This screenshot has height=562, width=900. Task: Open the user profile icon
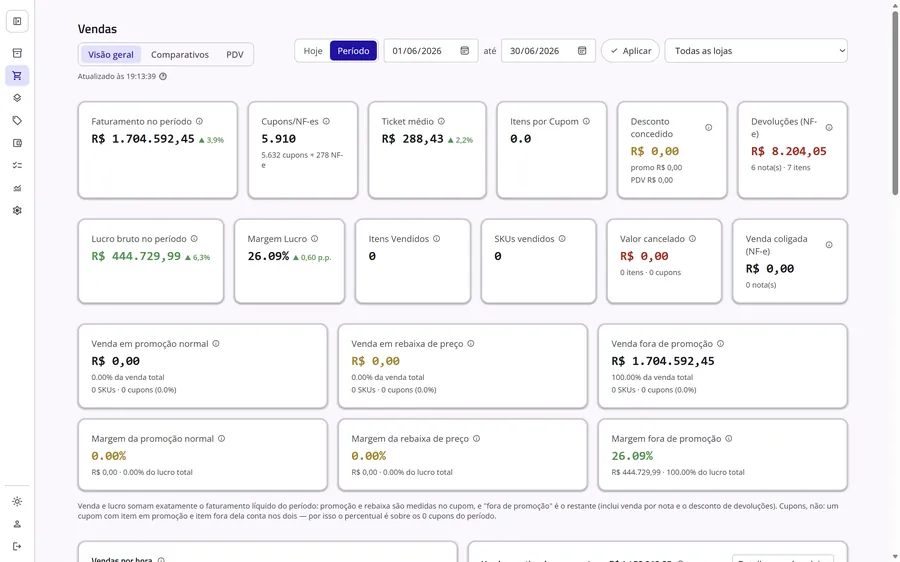(x=17, y=524)
